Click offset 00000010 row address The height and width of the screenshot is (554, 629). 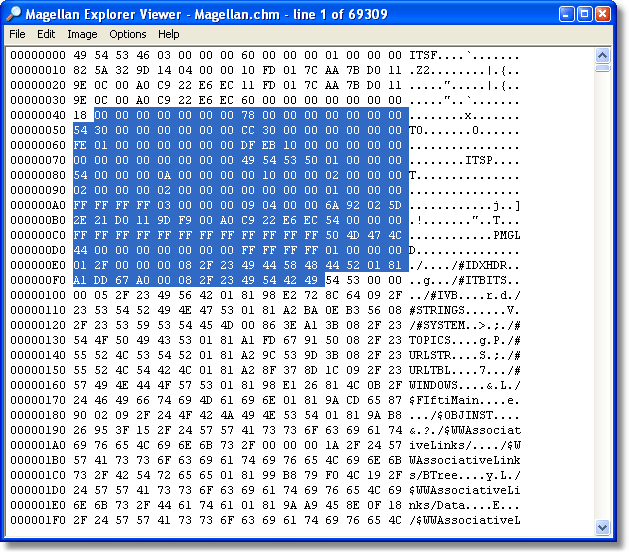point(38,70)
